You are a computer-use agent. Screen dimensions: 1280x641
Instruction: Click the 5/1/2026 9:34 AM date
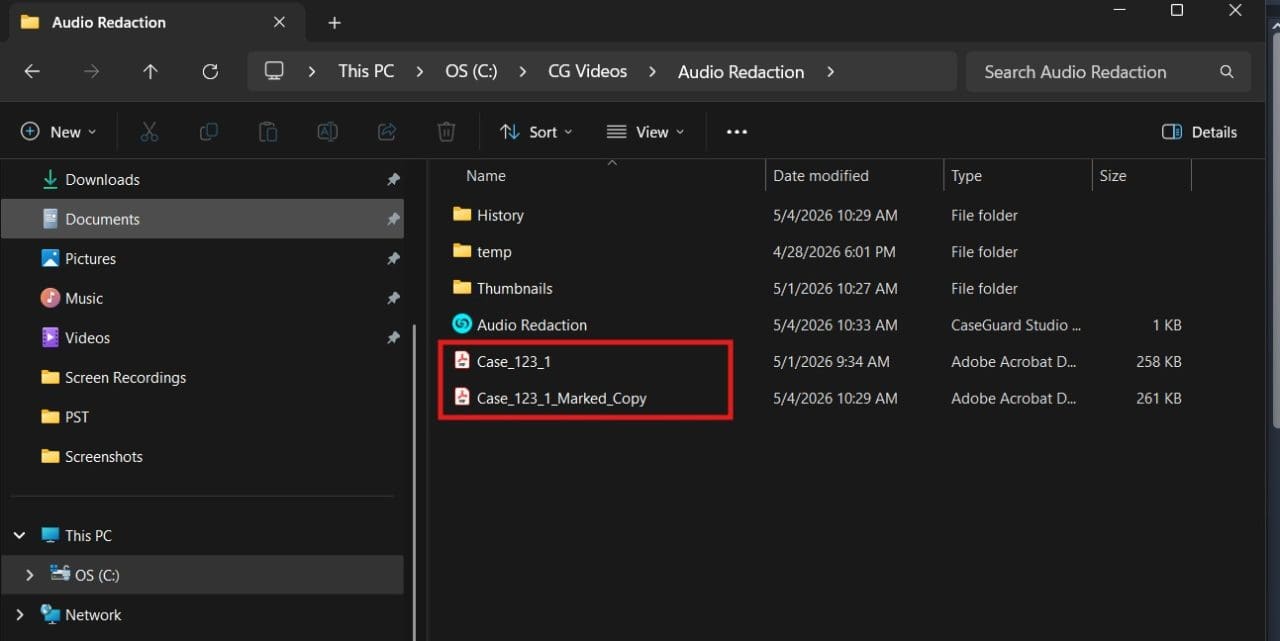click(831, 362)
